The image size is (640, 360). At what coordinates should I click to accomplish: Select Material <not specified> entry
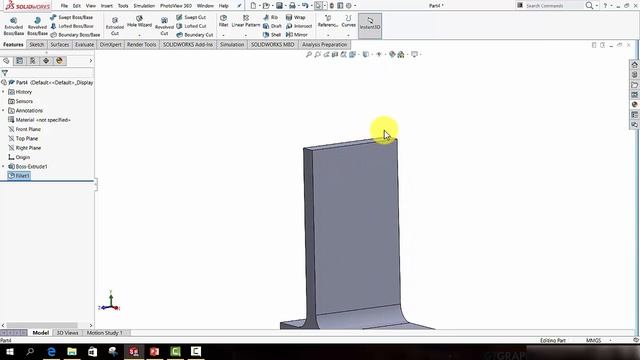(40, 120)
